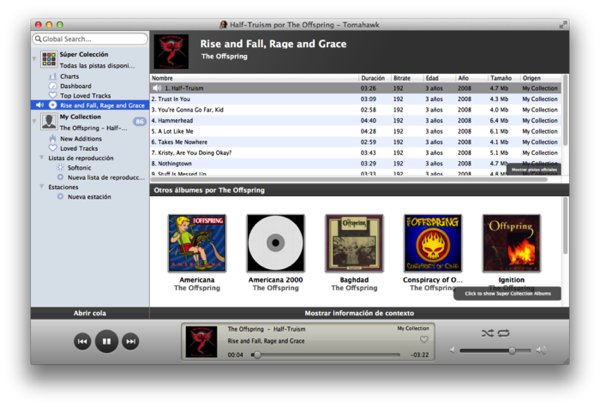Click The Offspring artist name in header
Screen dimensions: 600x407
[x=225, y=56]
